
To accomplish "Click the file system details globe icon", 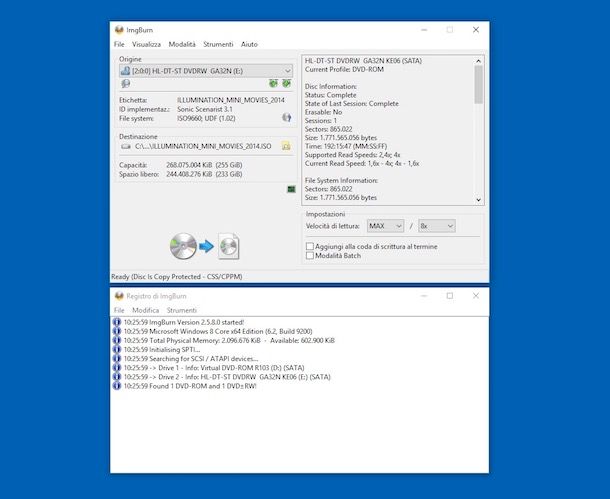I will point(287,117).
